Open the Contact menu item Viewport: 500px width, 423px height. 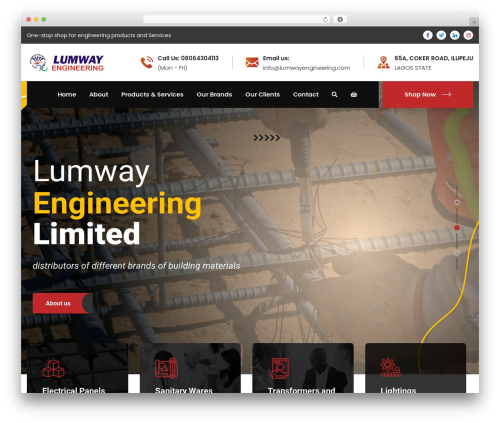(x=306, y=95)
